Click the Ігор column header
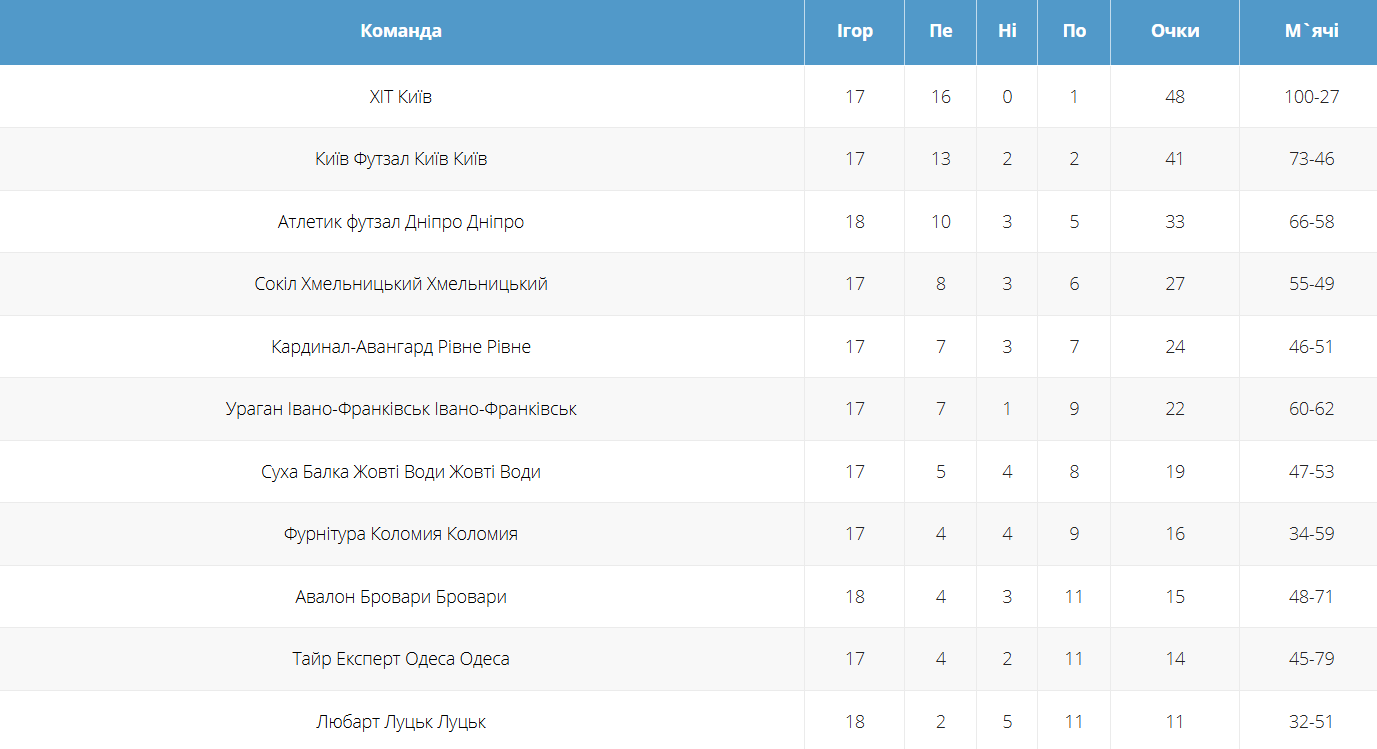 click(854, 31)
